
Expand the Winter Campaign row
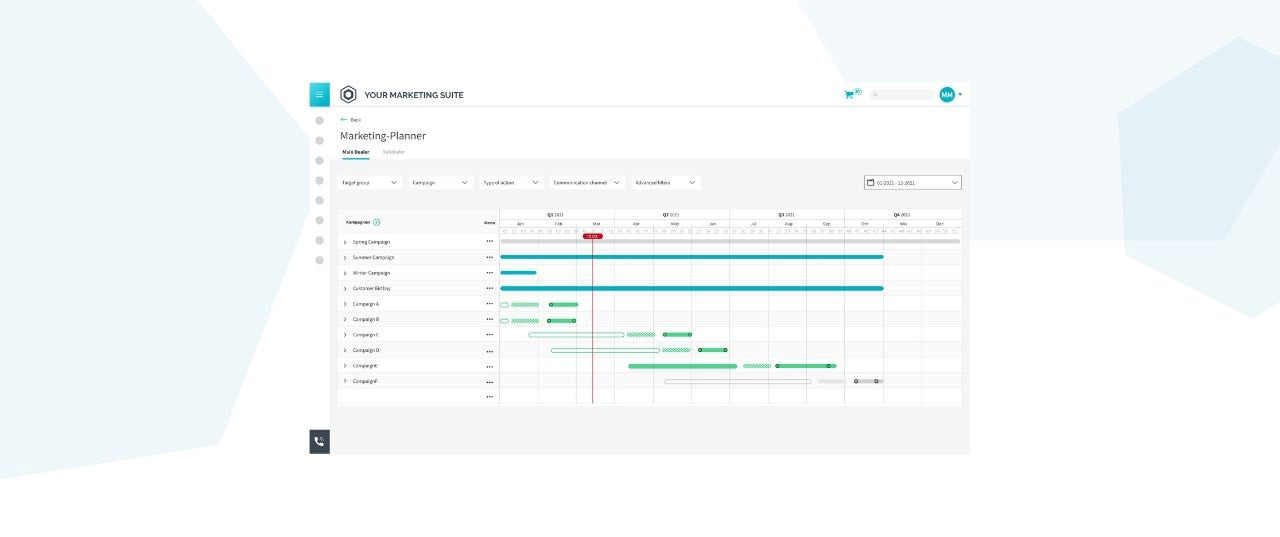[x=345, y=273]
